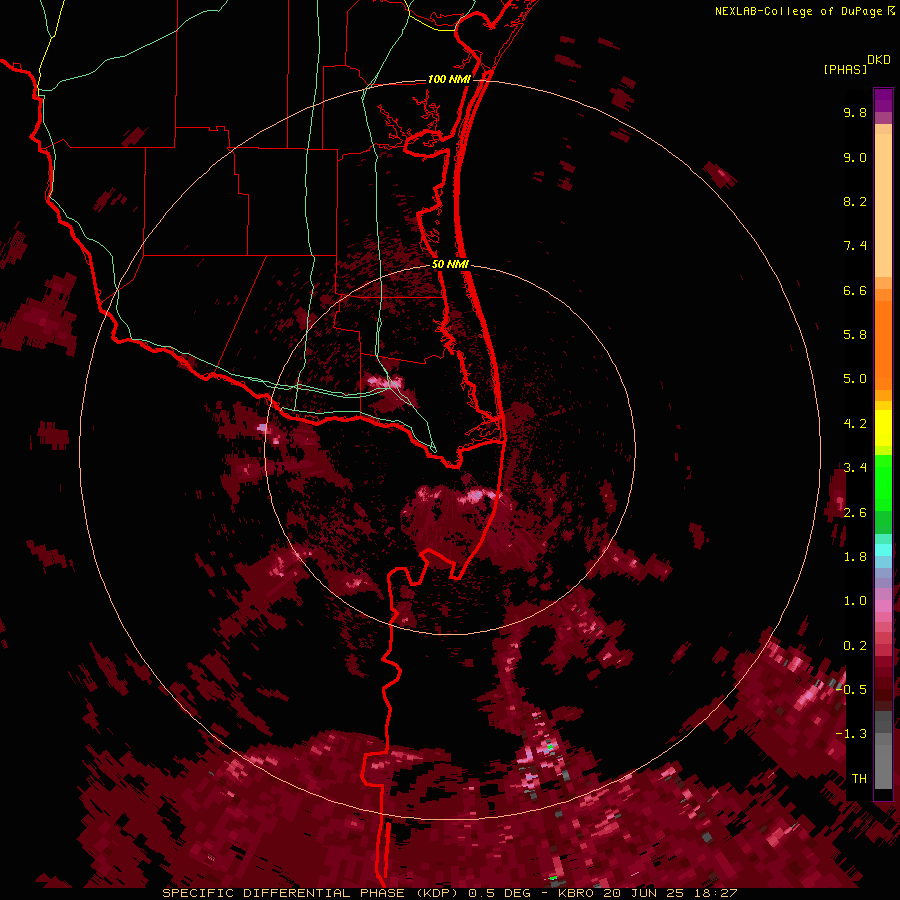
Task: Select the 0.2 scale label
Action: pyautogui.click(x=855, y=646)
